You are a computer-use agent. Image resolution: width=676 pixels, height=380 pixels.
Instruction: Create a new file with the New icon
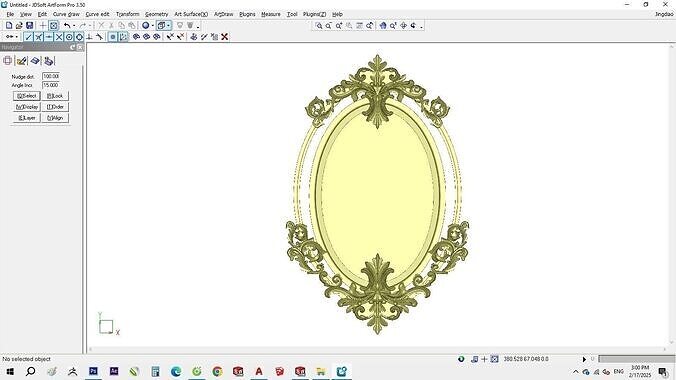(9, 25)
